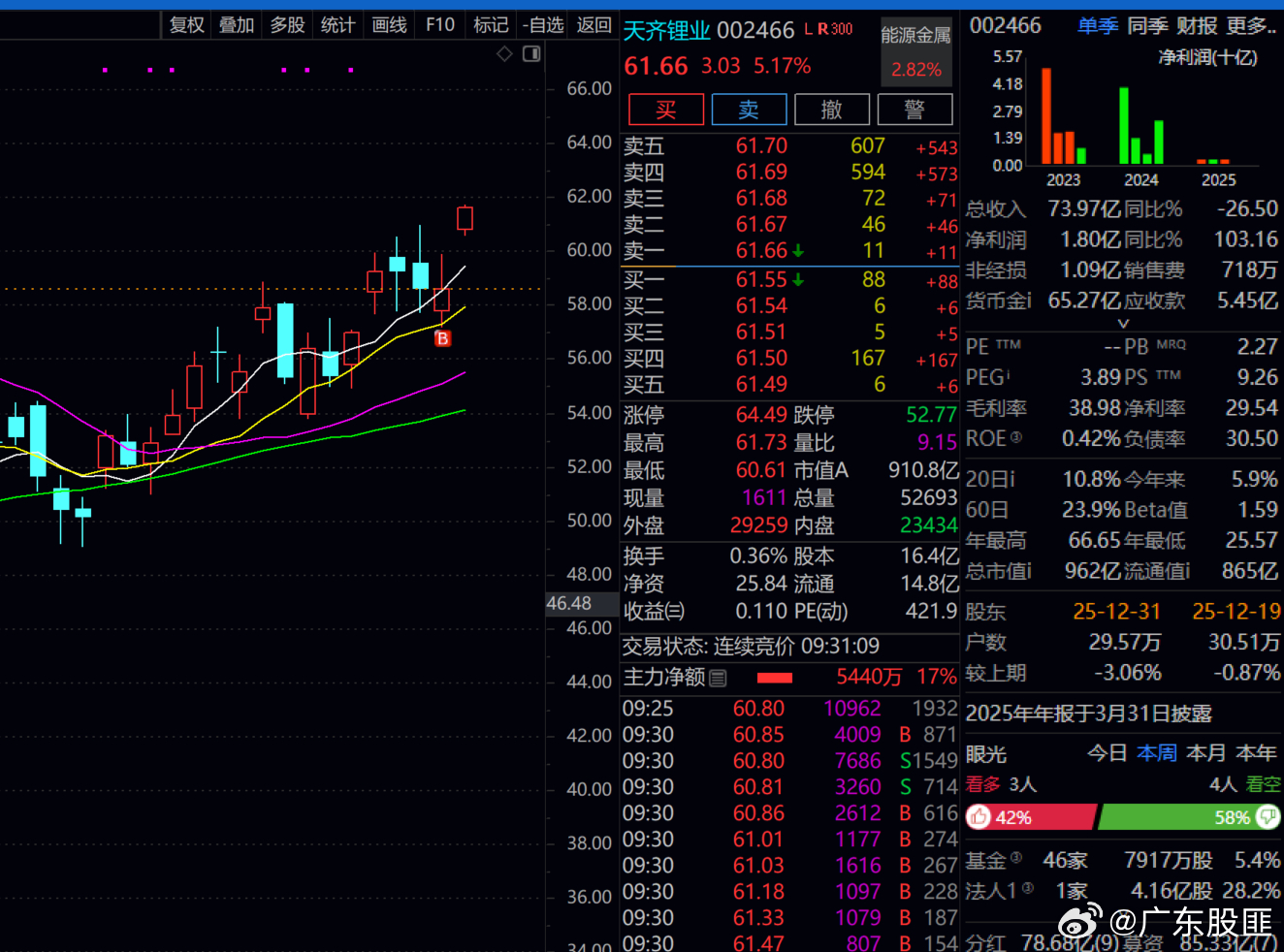Click the 09:25 trade row at 60.80
1284x952 pixels.
790,709
